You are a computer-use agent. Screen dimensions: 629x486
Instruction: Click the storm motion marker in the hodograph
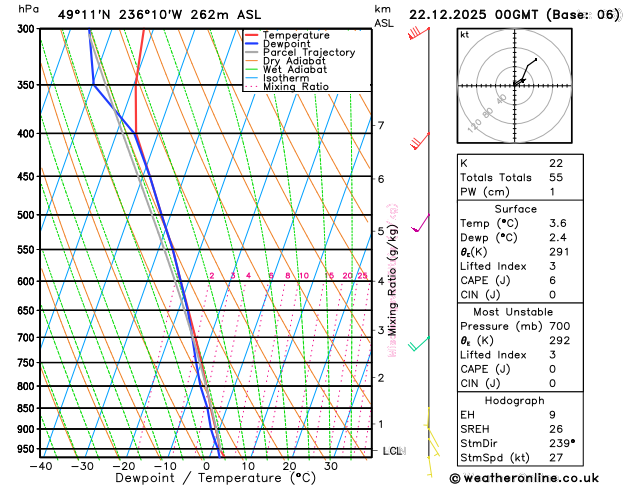pos(522,81)
